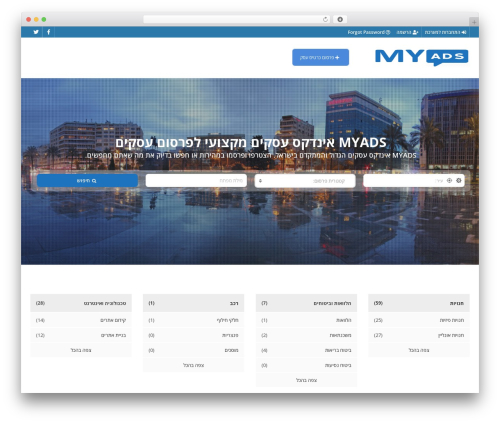Click view-all under the (59) category
Image resolution: width=500 pixels, height=423 pixels.
419,350
